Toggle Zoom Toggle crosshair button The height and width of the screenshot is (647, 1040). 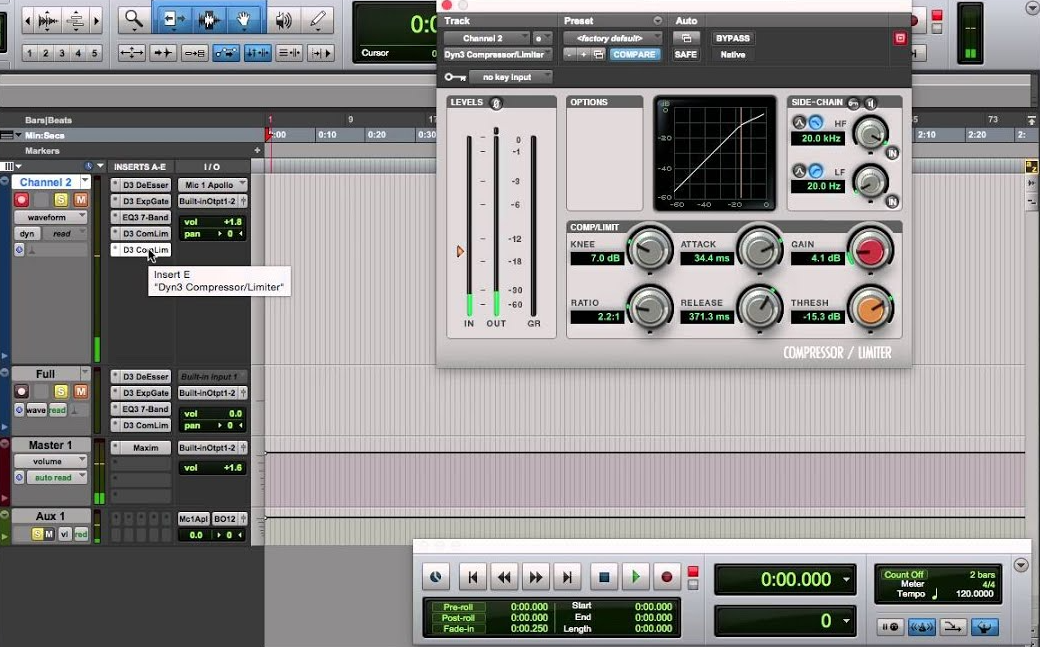point(131,53)
